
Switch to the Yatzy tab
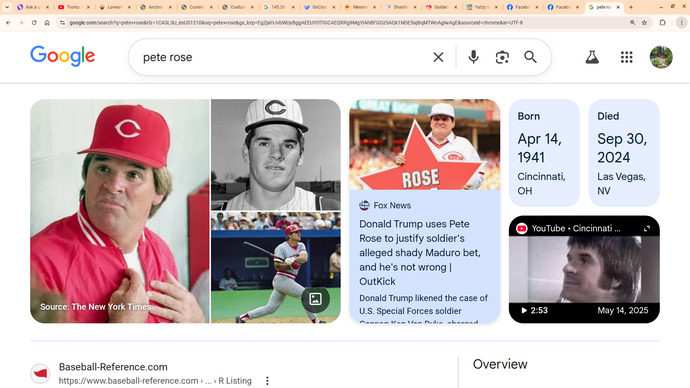pyautogui.click(x=482, y=7)
